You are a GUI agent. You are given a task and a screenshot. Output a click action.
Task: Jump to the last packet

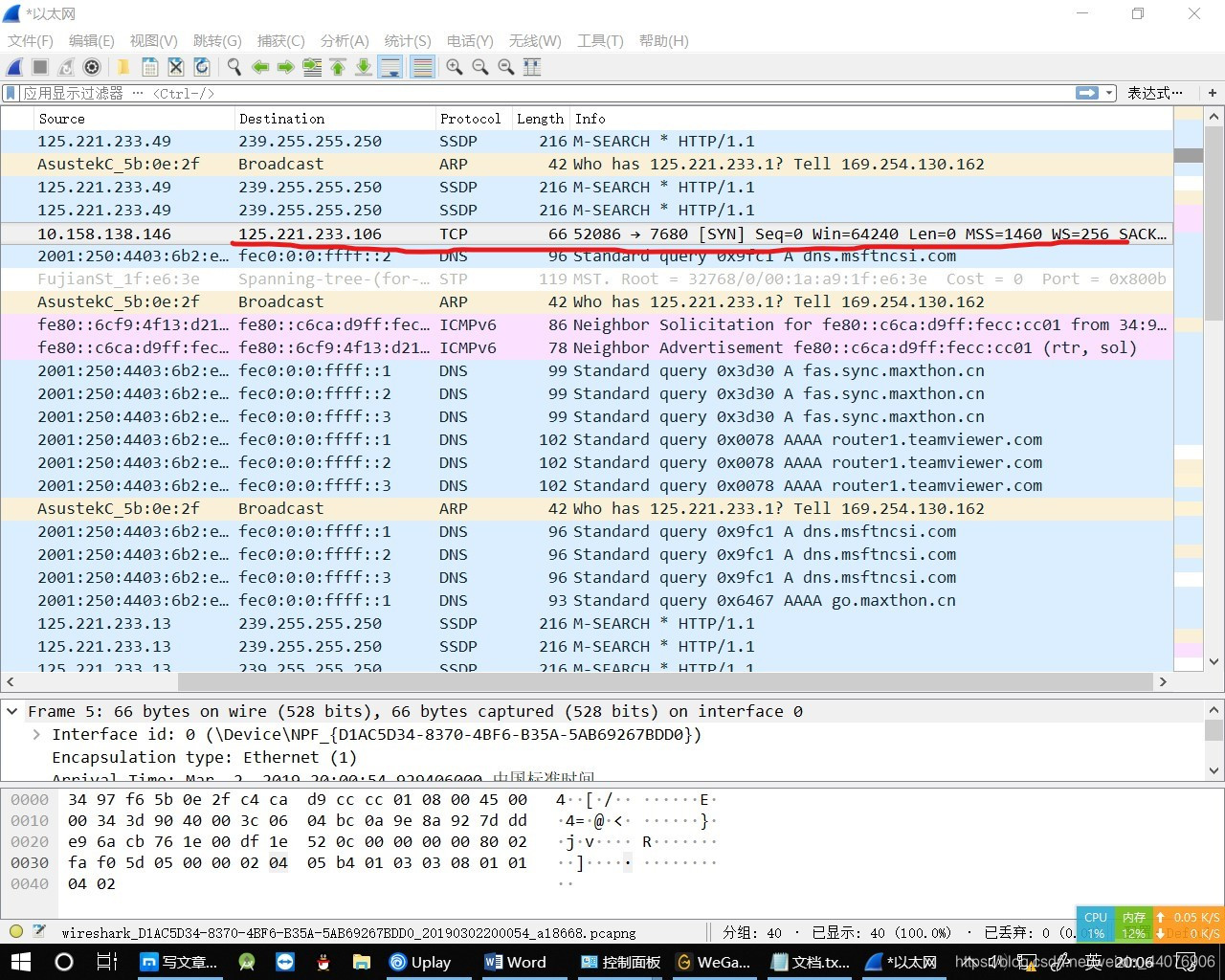tap(363, 67)
